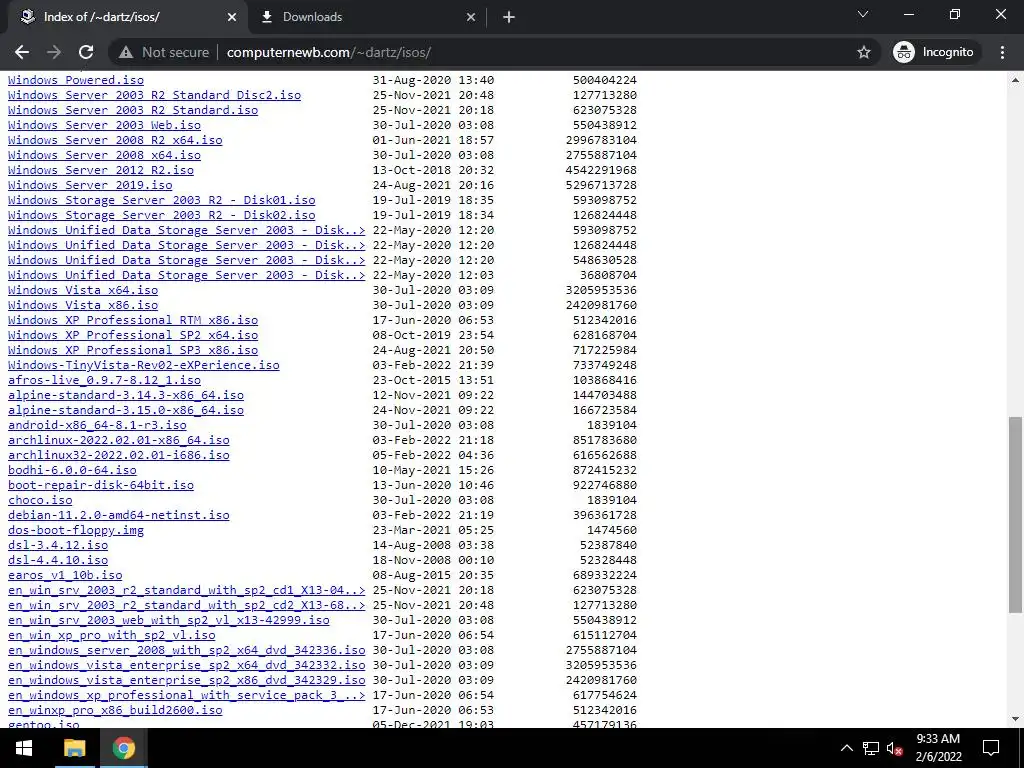Open File Explorer from the taskbar
Viewport: 1024px width, 768px height.
tap(74, 748)
